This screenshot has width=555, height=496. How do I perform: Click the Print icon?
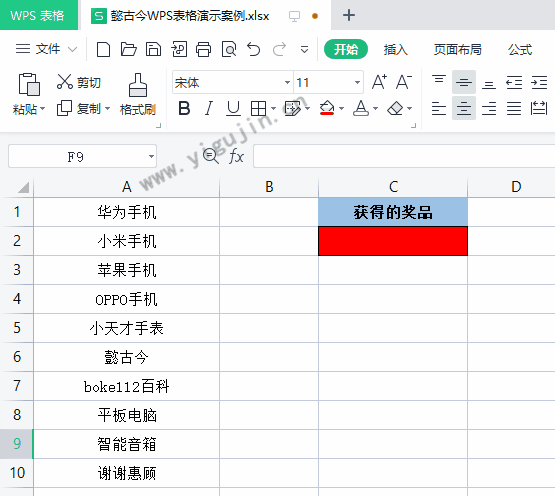tap(204, 49)
